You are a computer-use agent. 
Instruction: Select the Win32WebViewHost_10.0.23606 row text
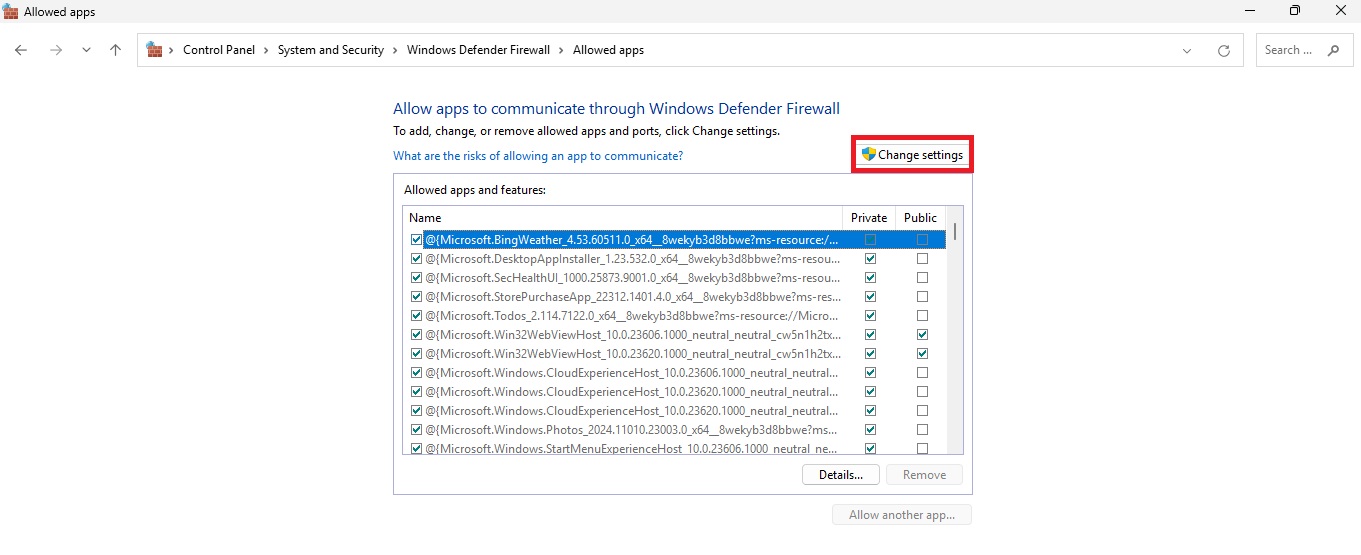[x=632, y=335]
